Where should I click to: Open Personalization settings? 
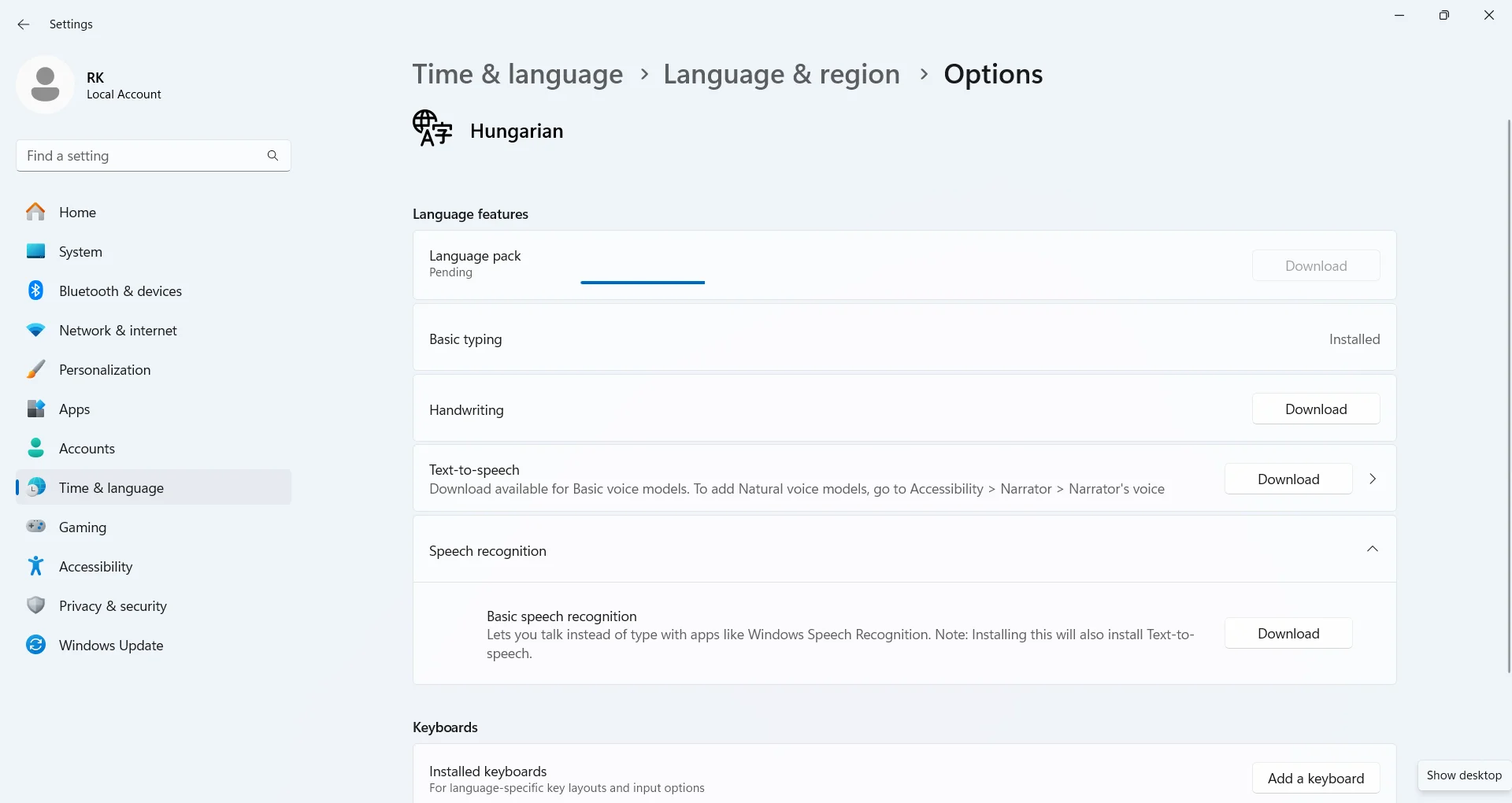click(154, 370)
